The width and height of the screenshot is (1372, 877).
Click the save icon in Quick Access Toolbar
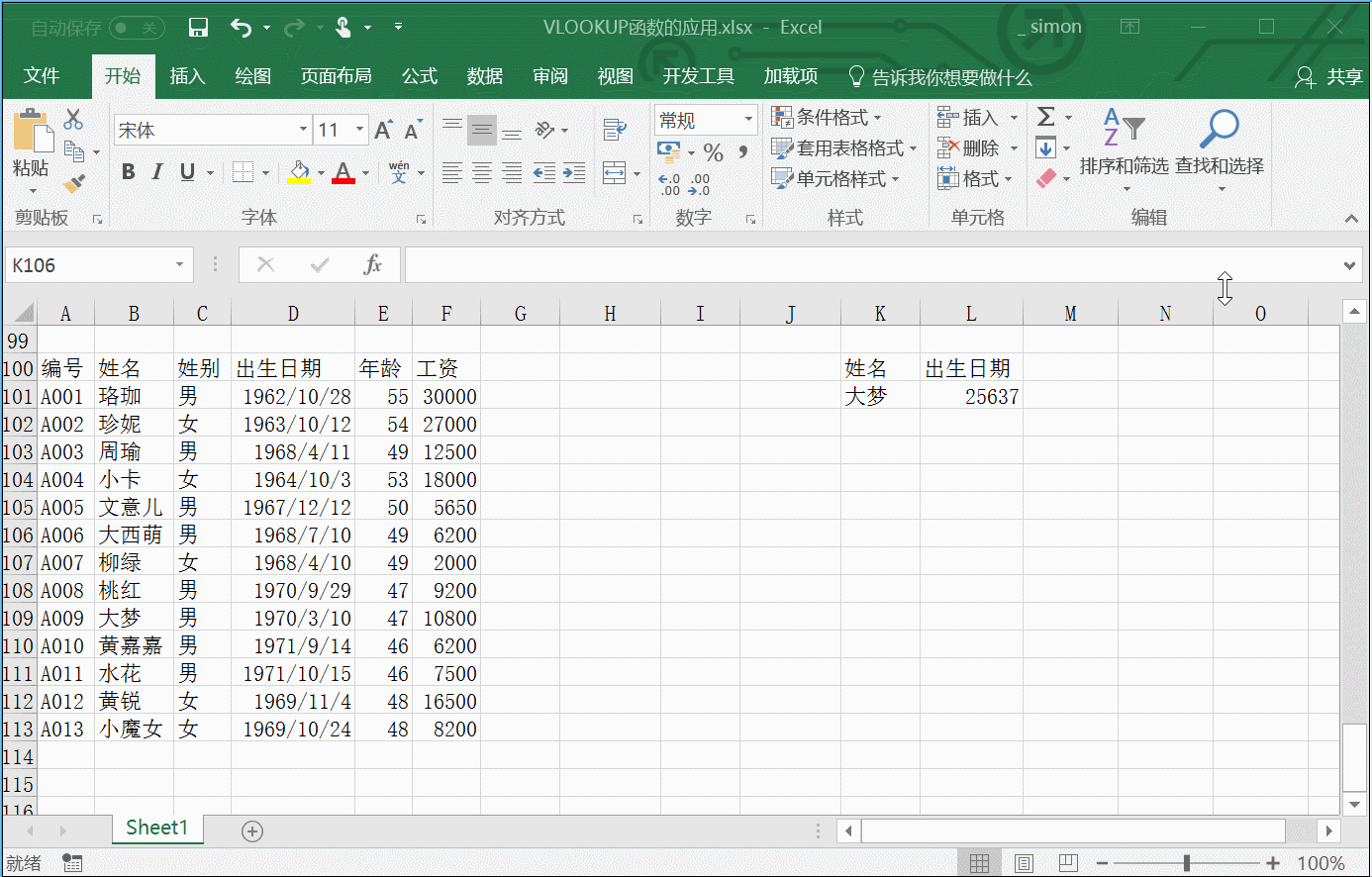tap(197, 27)
